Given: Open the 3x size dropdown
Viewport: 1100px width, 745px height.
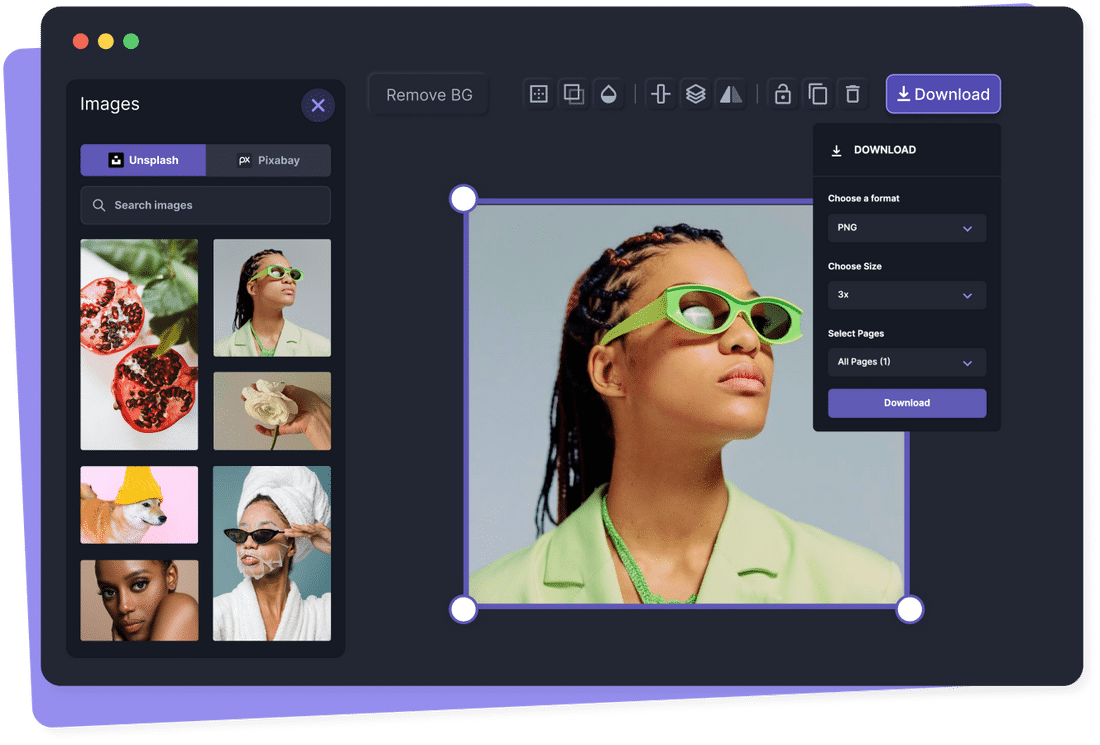Looking at the screenshot, I should point(907,295).
